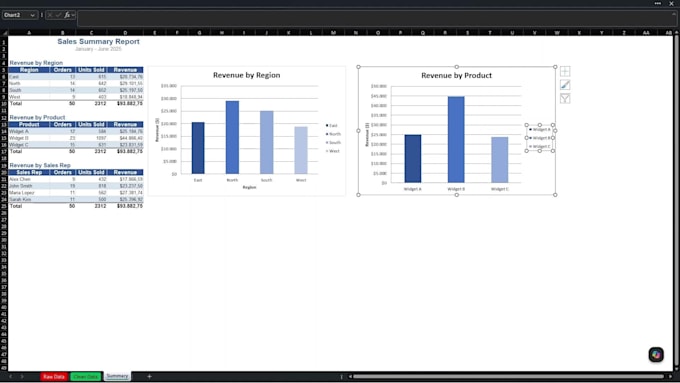Click the East legend entry in Region chart
680x383 pixels.
coord(332,126)
